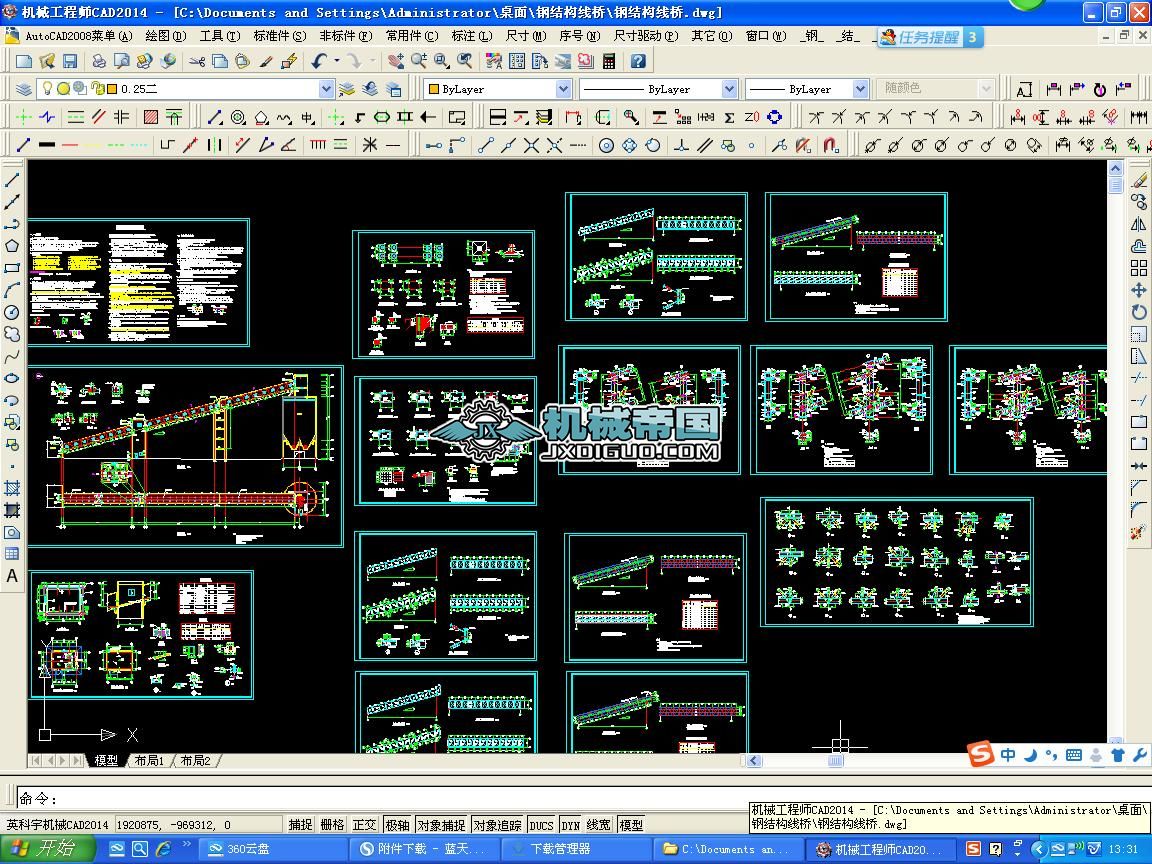Click the orange layer color swatch
This screenshot has height=864, width=1152.
112,89
